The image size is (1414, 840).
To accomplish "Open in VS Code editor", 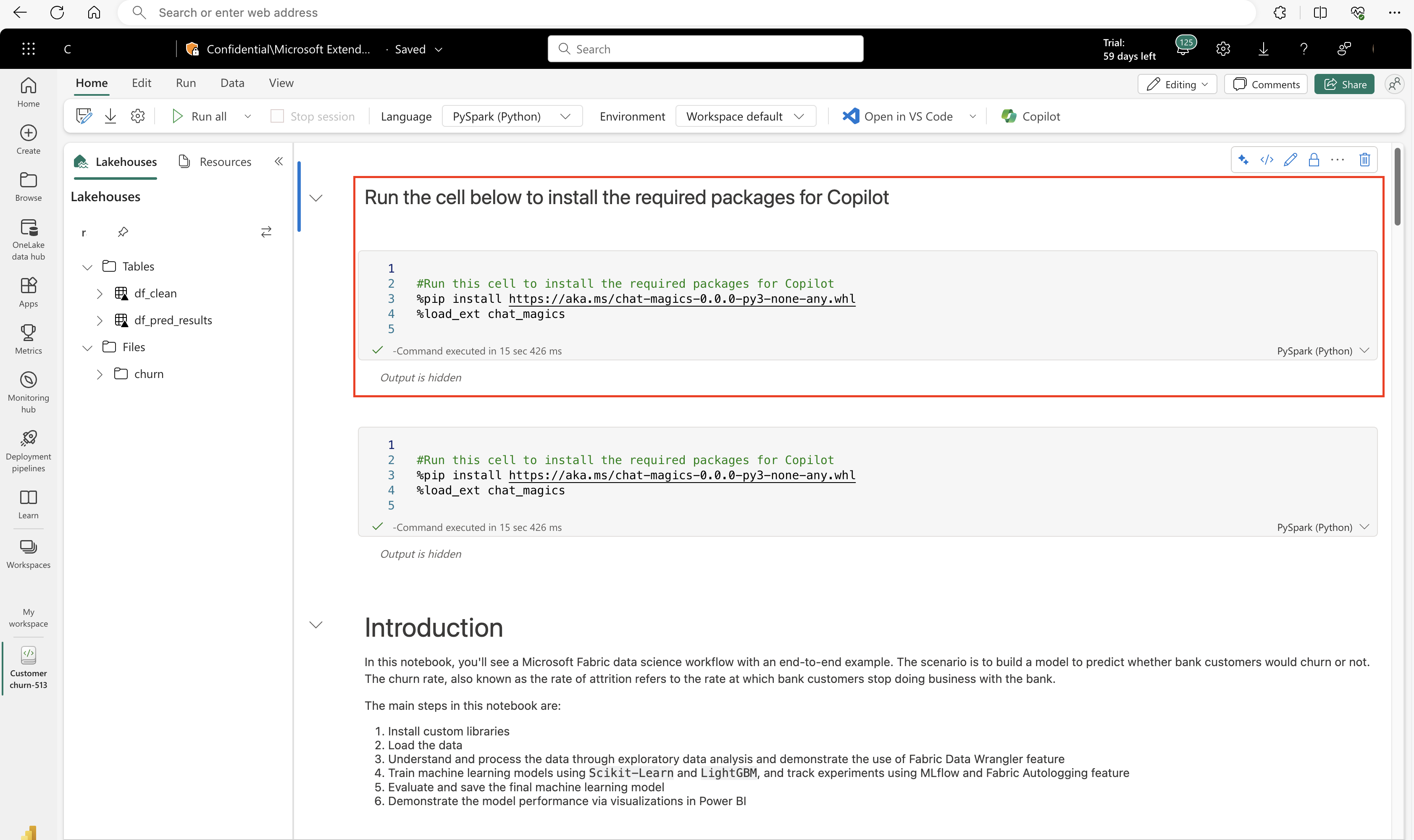I will coord(899,115).
